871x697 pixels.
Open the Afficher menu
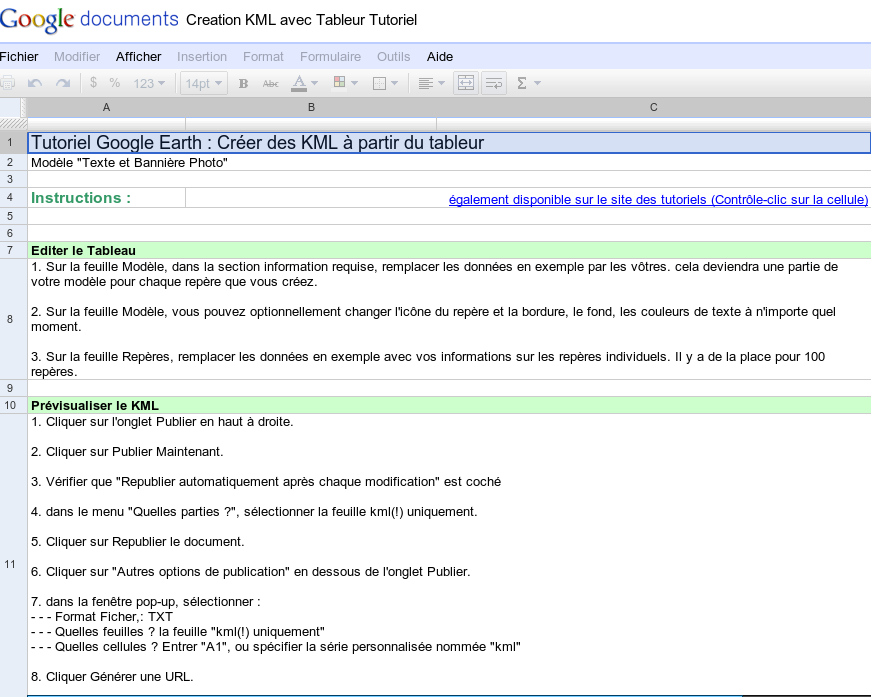(138, 57)
